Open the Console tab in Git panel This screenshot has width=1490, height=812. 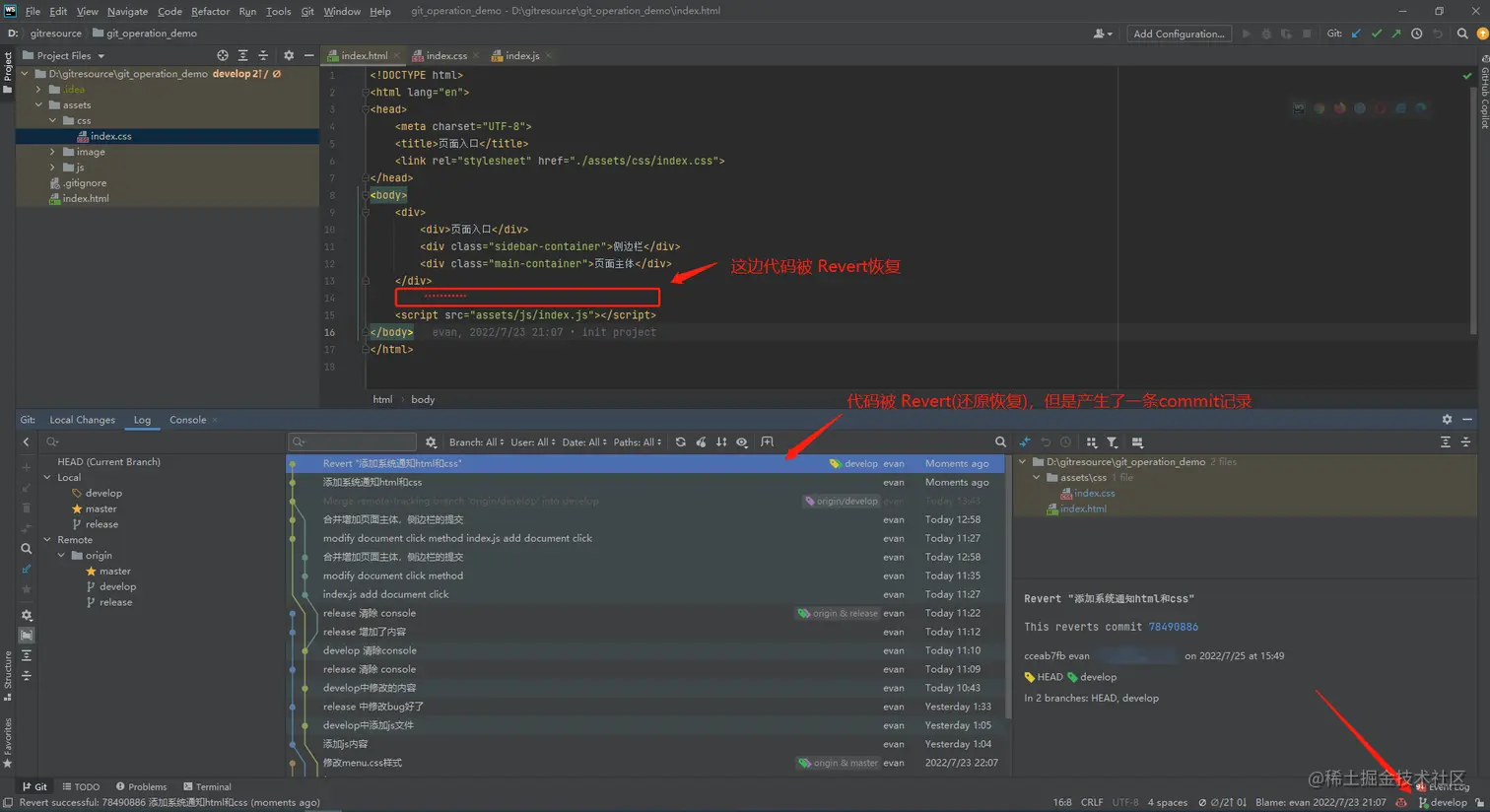pos(187,420)
